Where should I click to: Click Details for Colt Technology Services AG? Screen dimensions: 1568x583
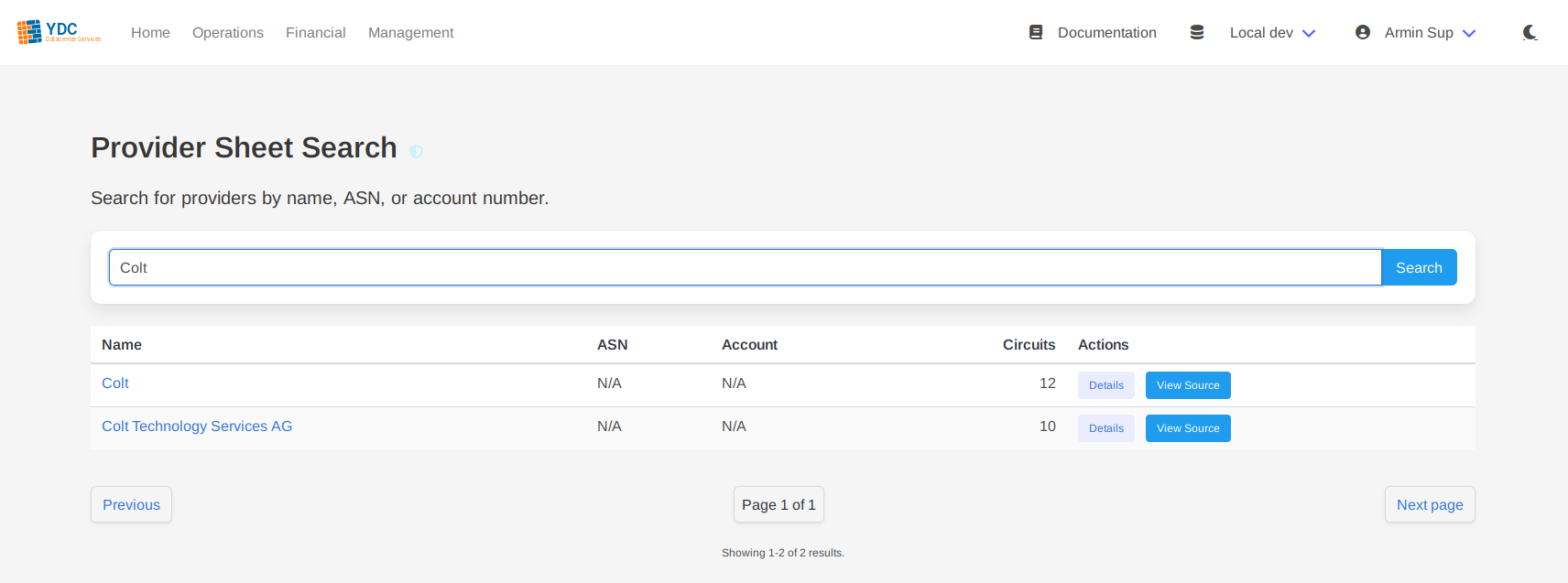click(1106, 428)
